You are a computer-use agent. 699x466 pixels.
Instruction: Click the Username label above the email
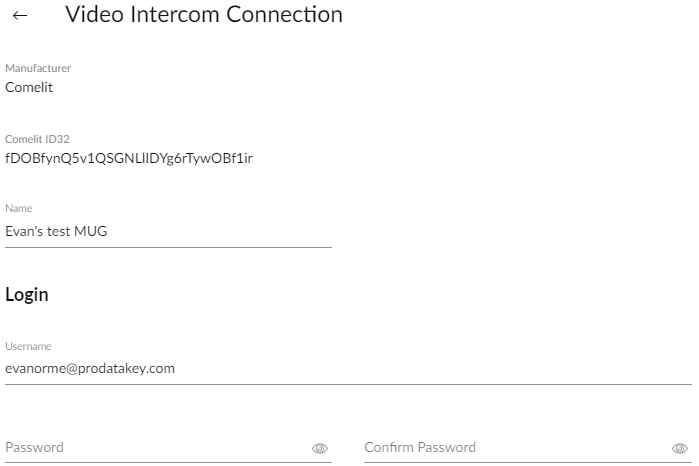29,346
